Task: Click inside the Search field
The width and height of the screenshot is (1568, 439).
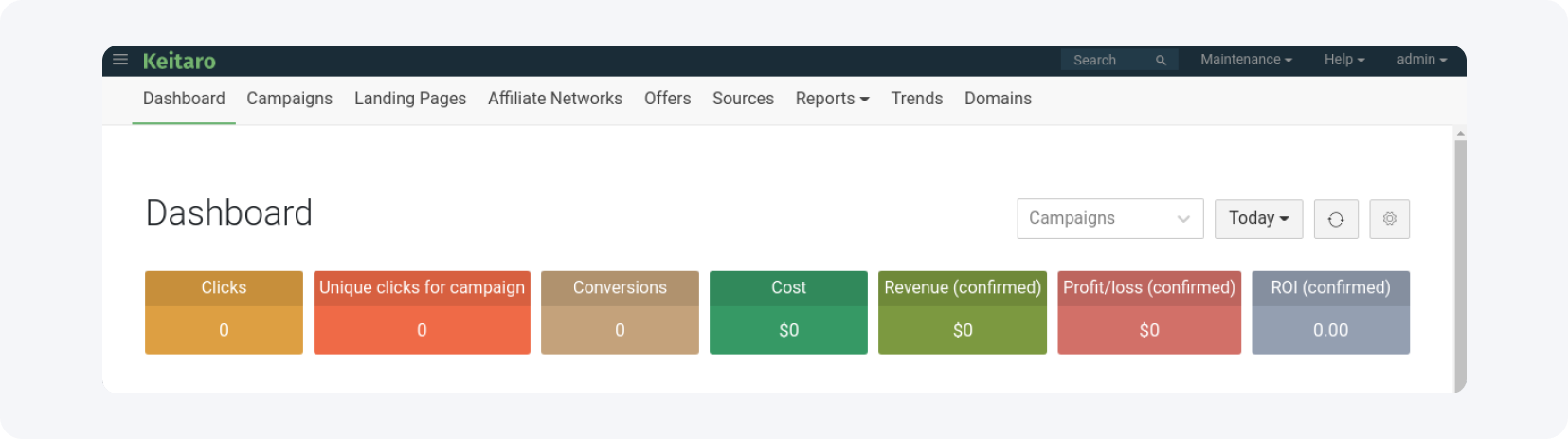Action: click(x=1108, y=60)
